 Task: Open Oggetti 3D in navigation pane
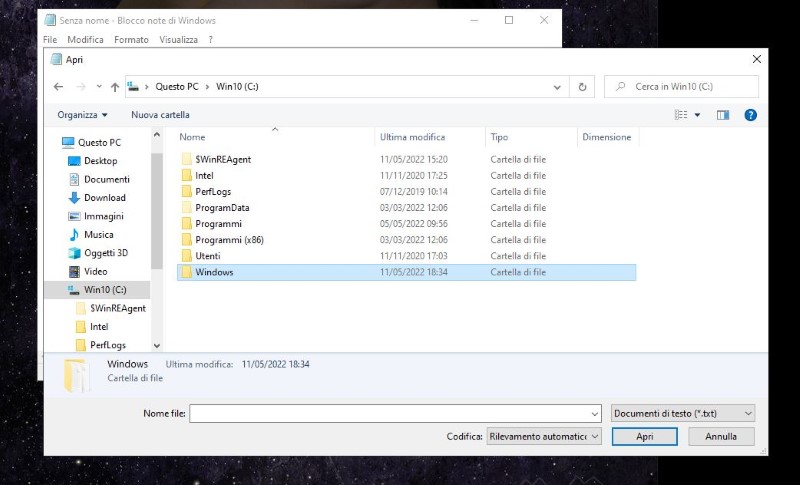tap(105, 253)
